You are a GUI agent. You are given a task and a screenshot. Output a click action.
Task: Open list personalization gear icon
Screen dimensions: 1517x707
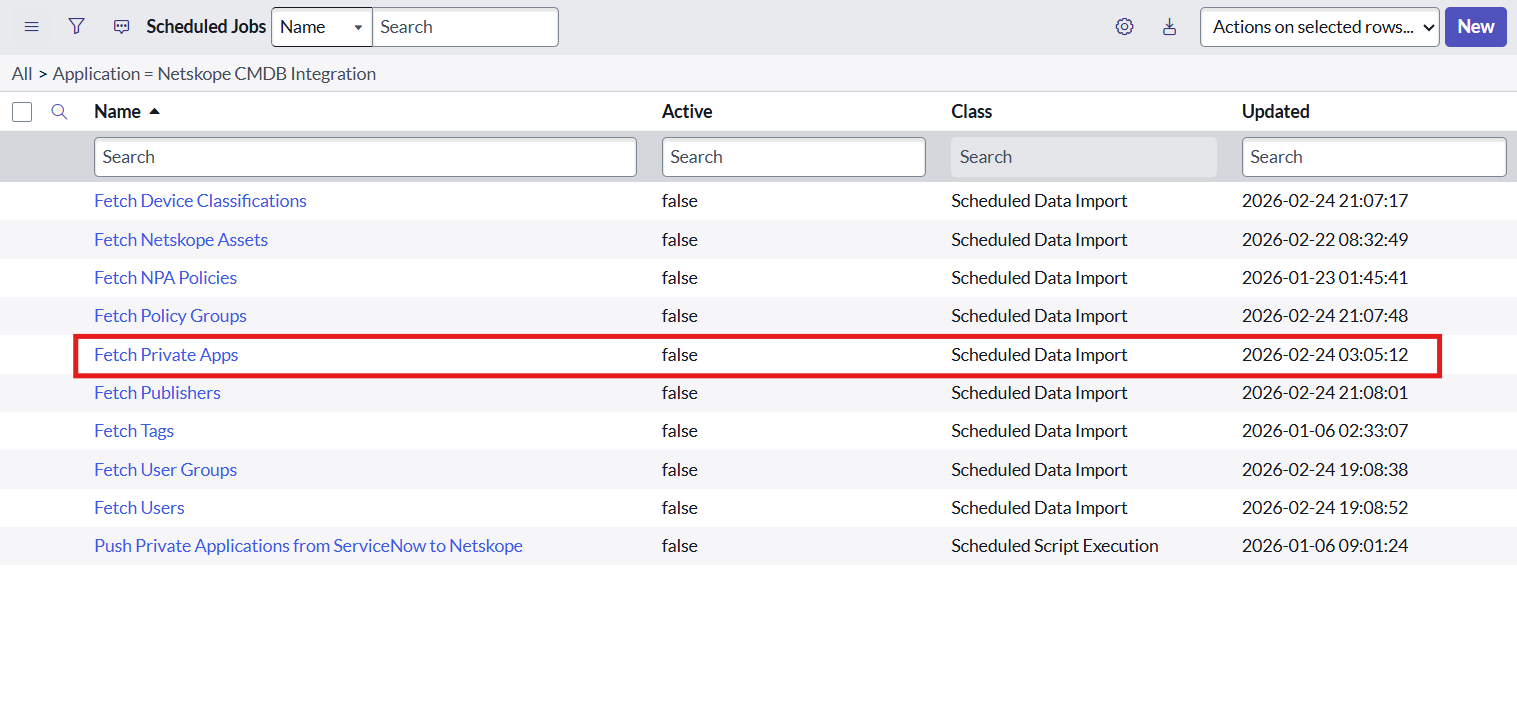click(1124, 27)
